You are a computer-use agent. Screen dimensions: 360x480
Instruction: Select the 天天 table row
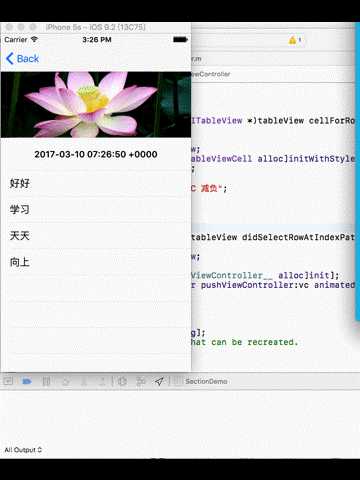click(96, 236)
